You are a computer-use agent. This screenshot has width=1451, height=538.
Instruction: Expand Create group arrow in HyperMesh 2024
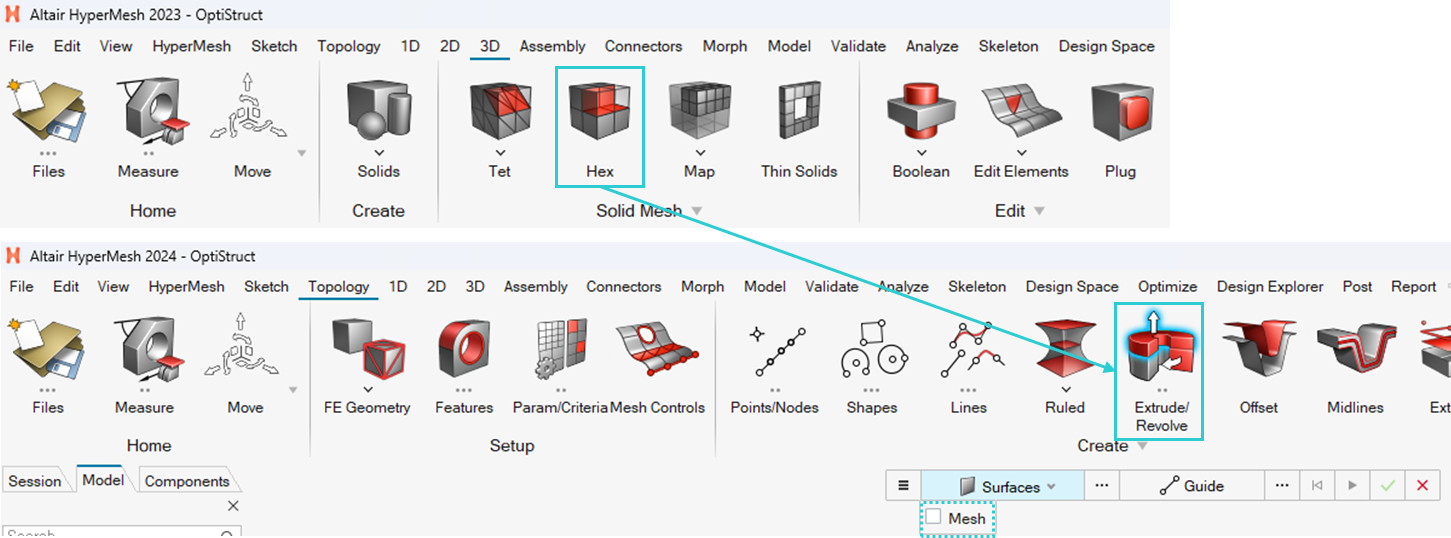(1143, 446)
